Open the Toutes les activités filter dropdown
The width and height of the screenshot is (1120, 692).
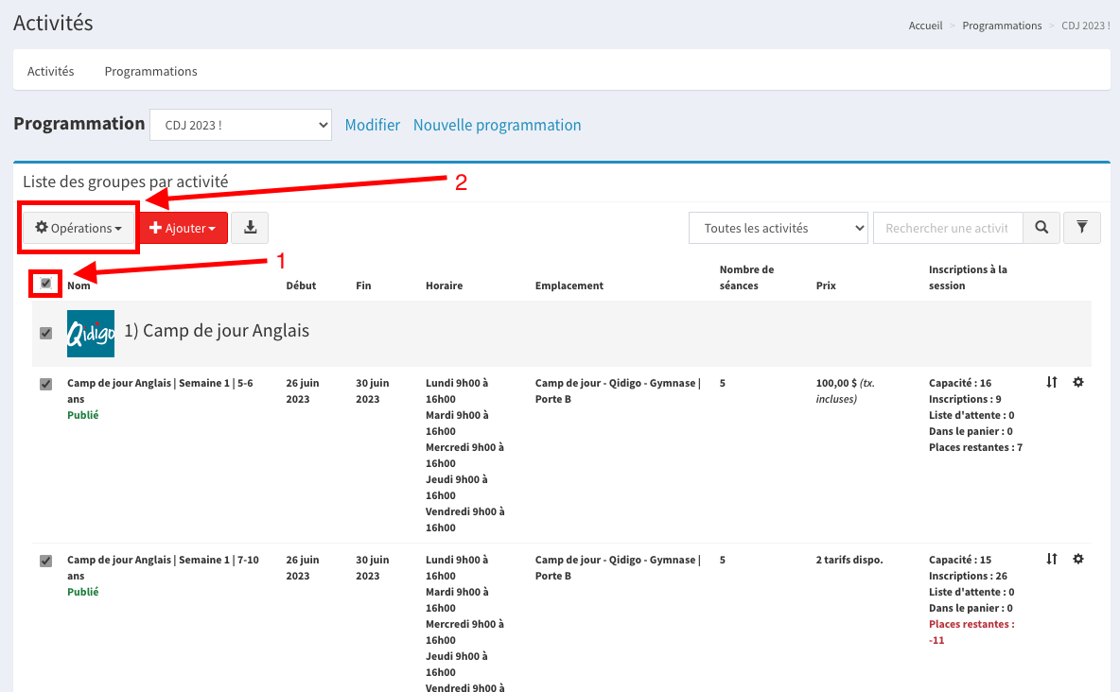778,228
